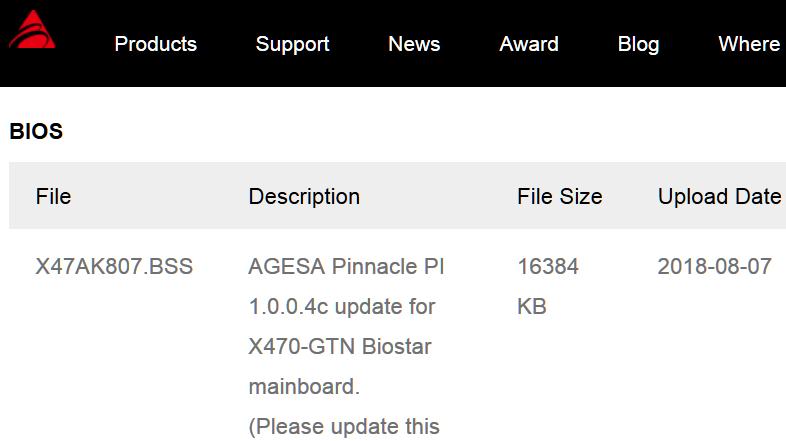Click the Upload Date column header

click(719, 196)
